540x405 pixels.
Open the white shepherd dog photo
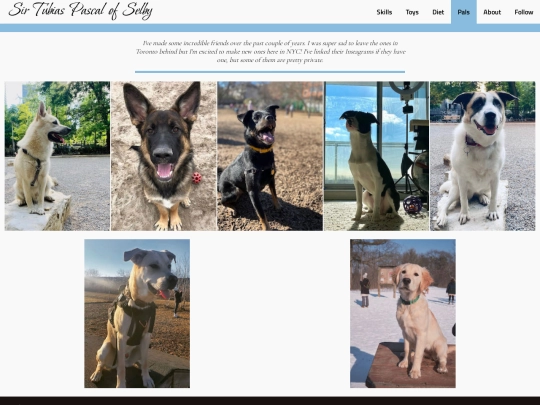57,156
